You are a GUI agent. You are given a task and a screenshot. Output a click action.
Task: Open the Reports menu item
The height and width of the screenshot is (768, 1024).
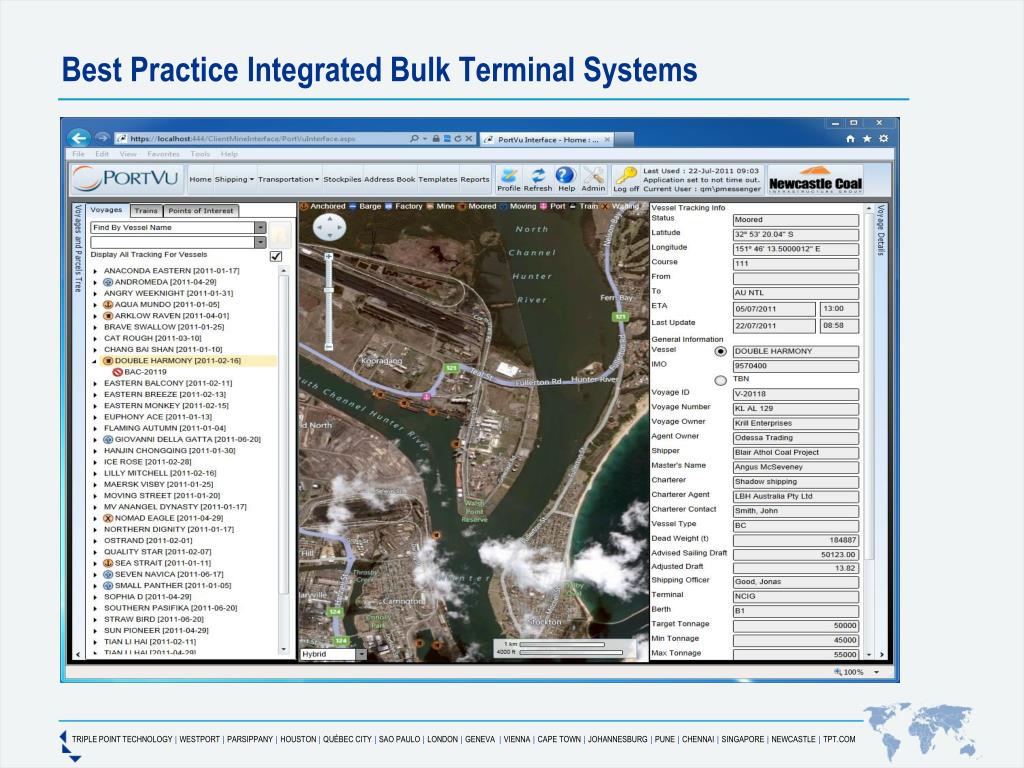(475, 179)
